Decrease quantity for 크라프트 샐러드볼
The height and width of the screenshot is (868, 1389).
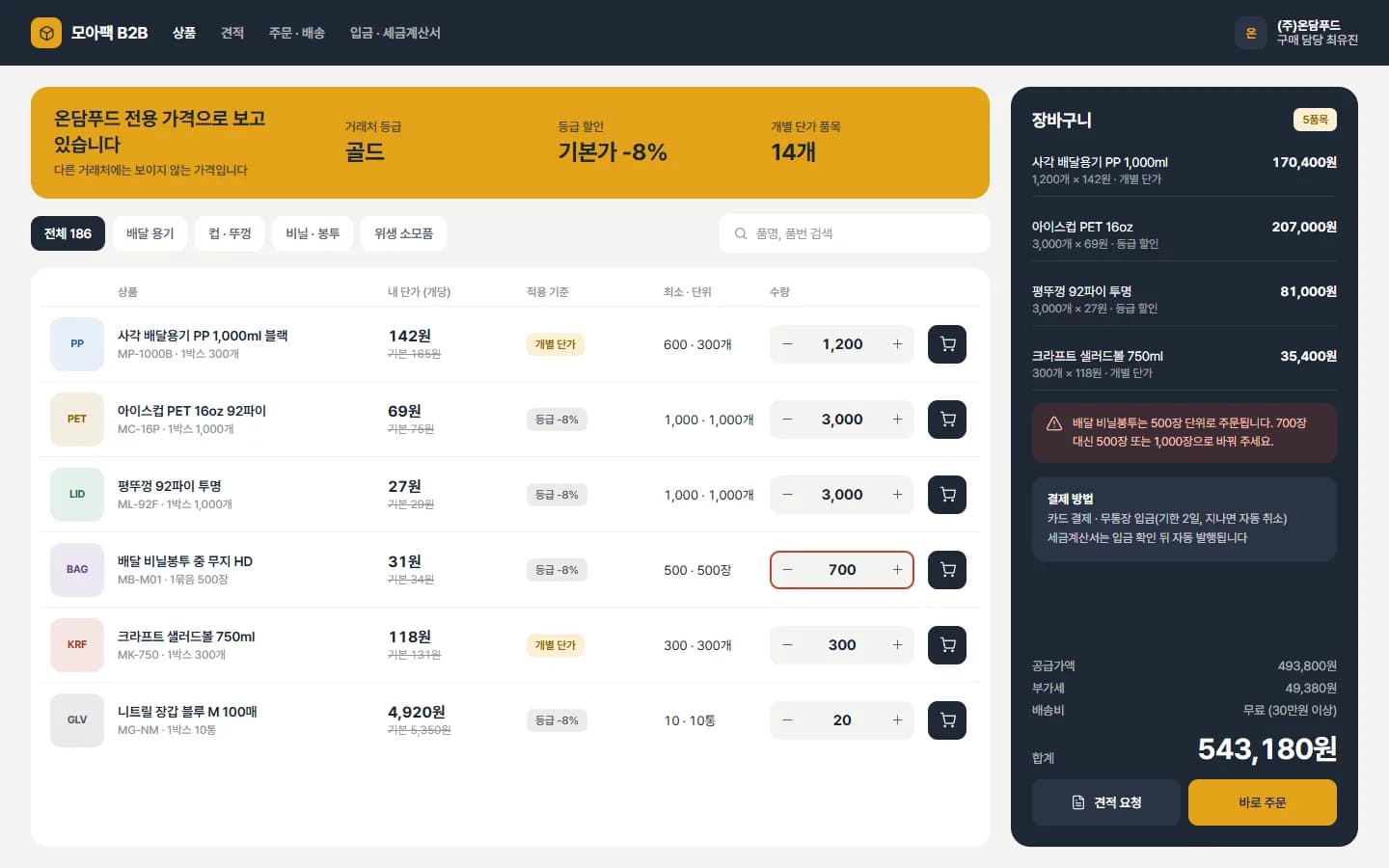coord(787,645)
